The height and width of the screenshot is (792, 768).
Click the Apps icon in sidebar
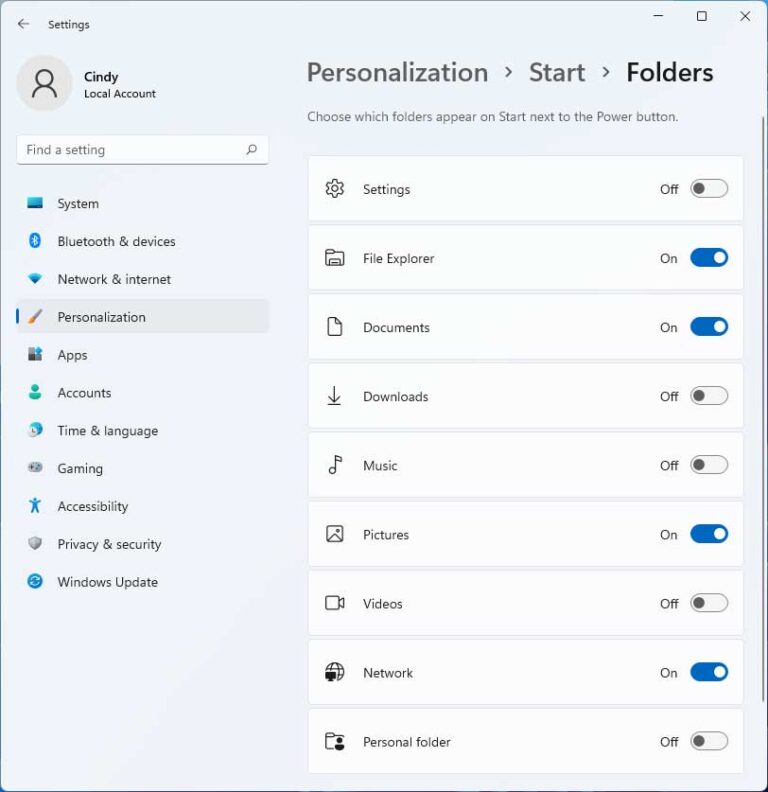point(35,354)
